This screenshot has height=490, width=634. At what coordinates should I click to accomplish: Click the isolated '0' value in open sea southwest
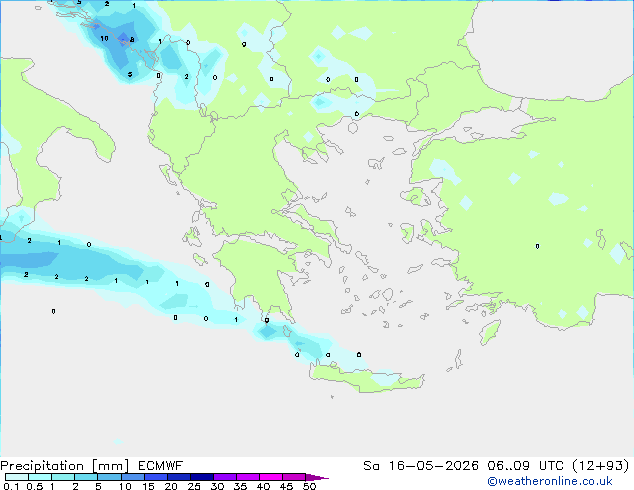coord(53,311)
